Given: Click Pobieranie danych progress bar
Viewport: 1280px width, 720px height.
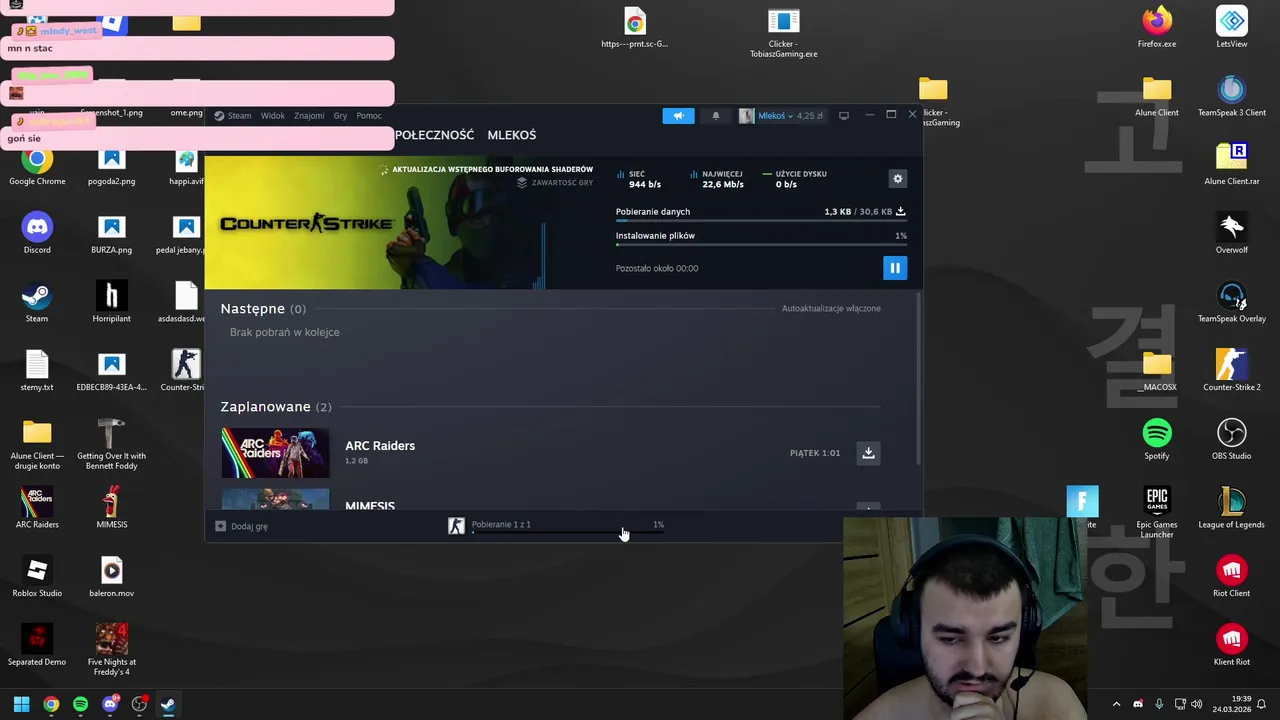Looking at the screenshot, I should (761, 220).
